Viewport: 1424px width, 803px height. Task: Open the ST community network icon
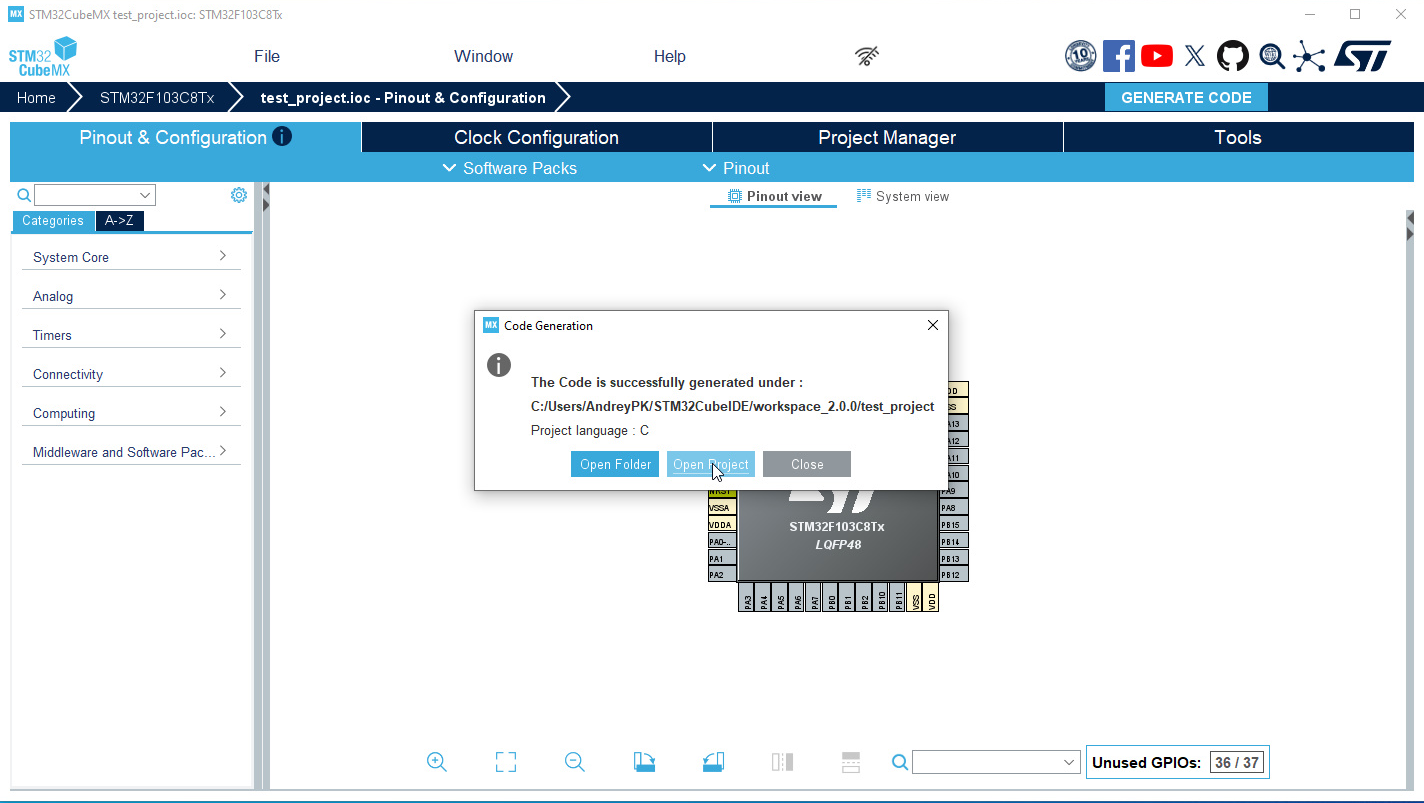coord(1309,56)
